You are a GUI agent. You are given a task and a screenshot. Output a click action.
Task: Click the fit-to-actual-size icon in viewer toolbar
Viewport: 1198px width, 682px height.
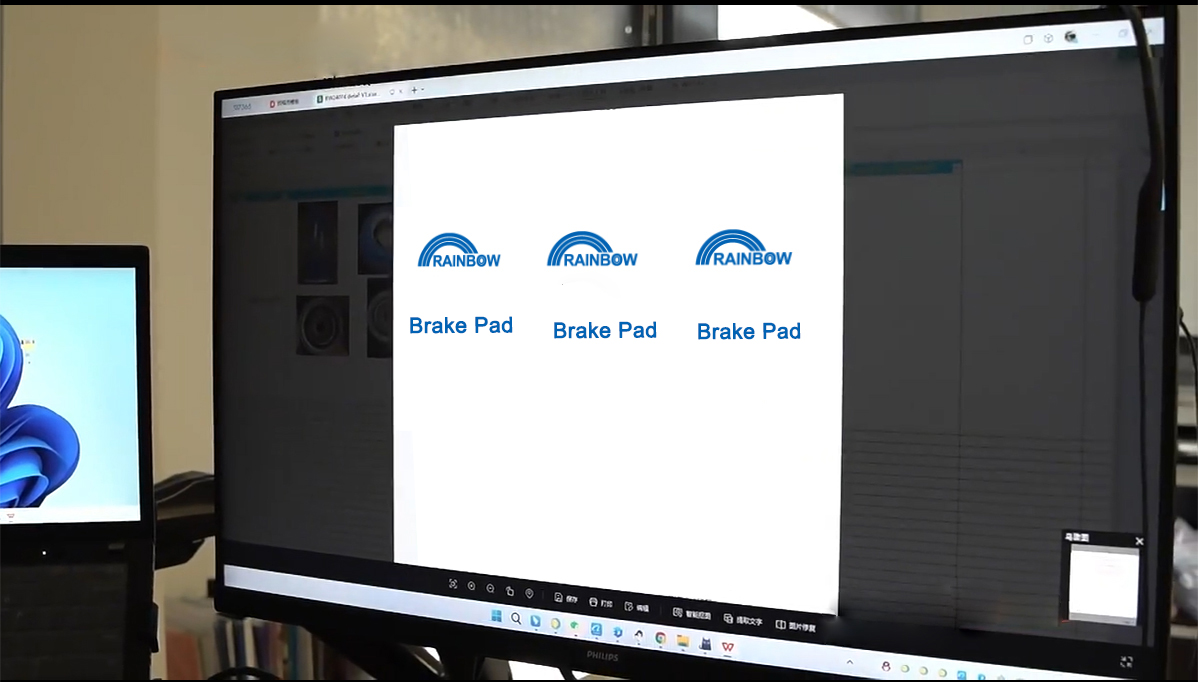point(453,583)
